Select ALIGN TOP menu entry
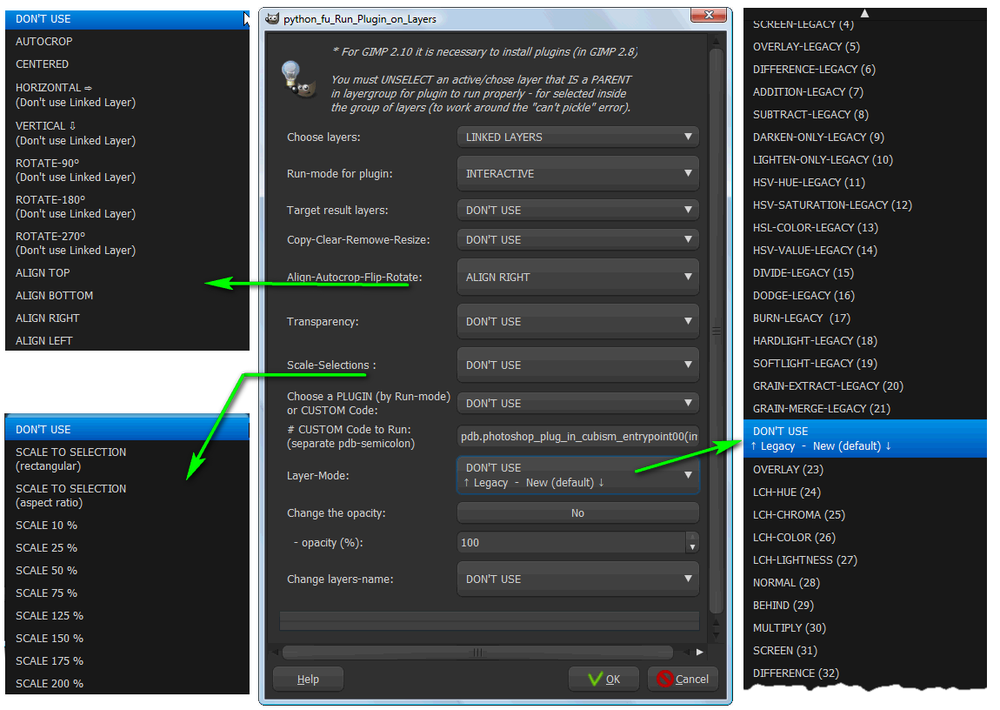 click(x=127, y=273)
